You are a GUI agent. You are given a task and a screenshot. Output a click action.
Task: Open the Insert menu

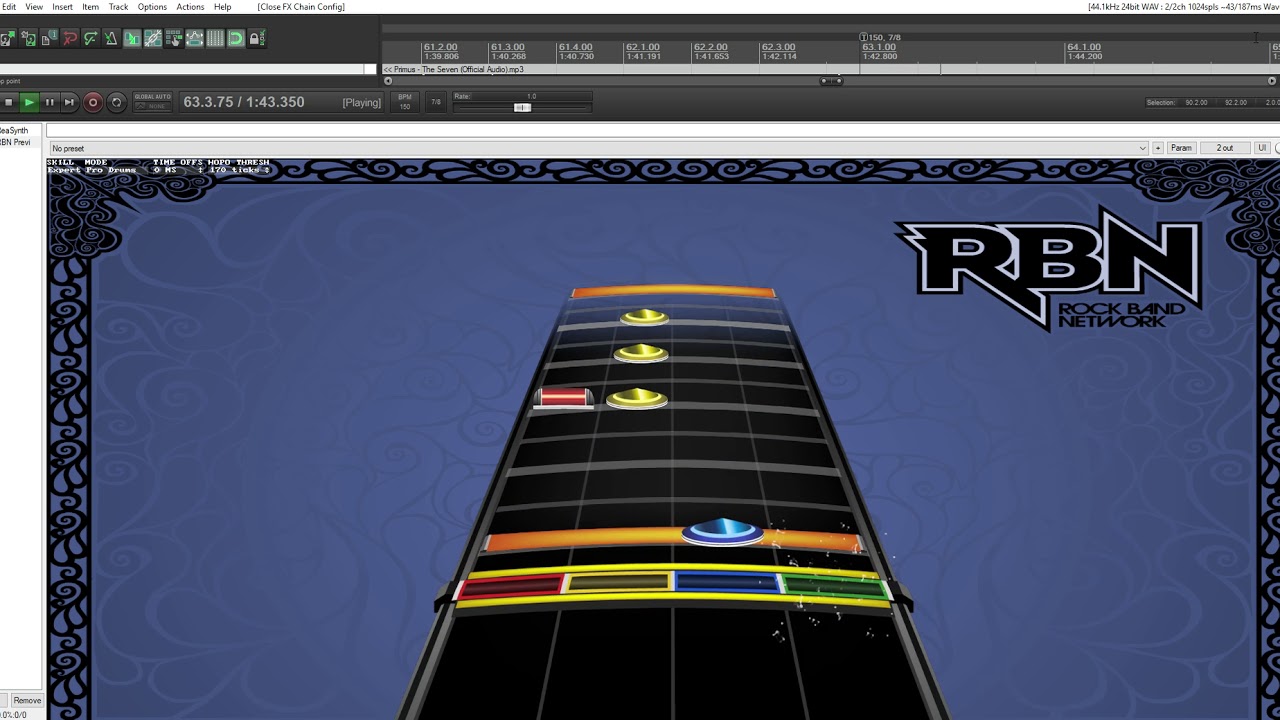click(x=62, y=7)
